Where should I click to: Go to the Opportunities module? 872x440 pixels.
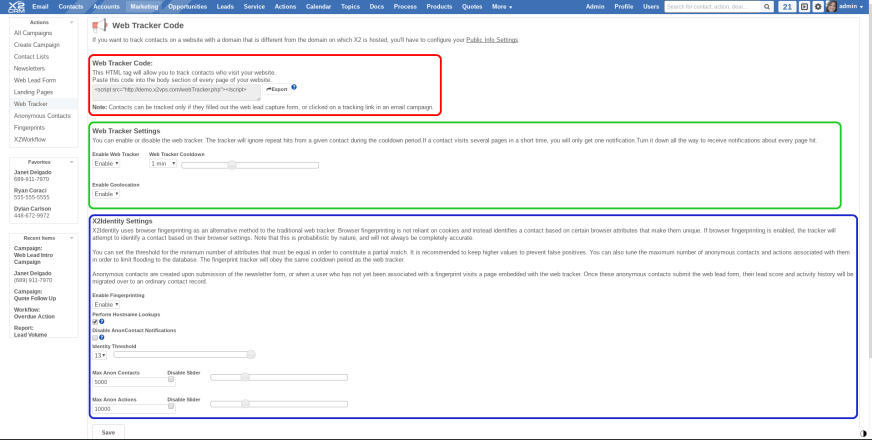[x=187, y=7]
